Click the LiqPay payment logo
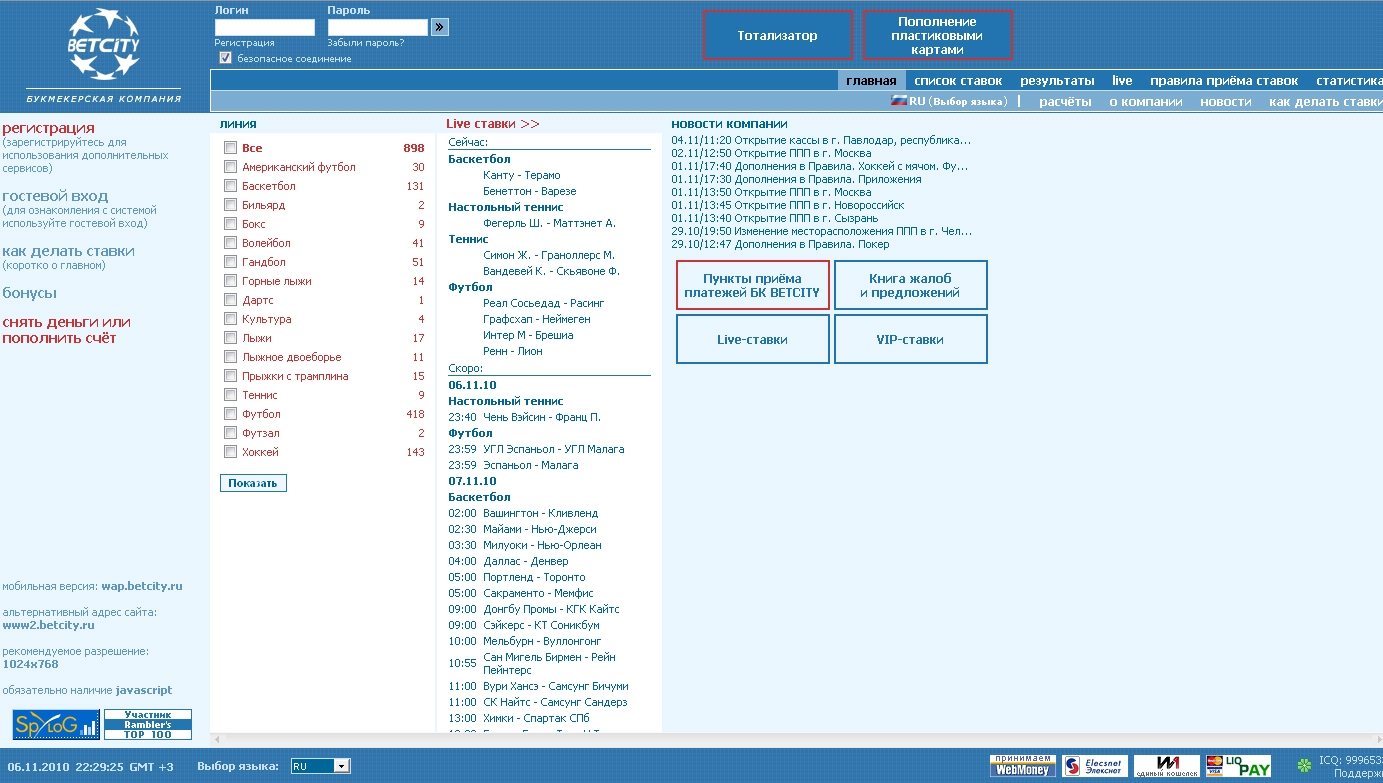 [x=1238, y=766]
